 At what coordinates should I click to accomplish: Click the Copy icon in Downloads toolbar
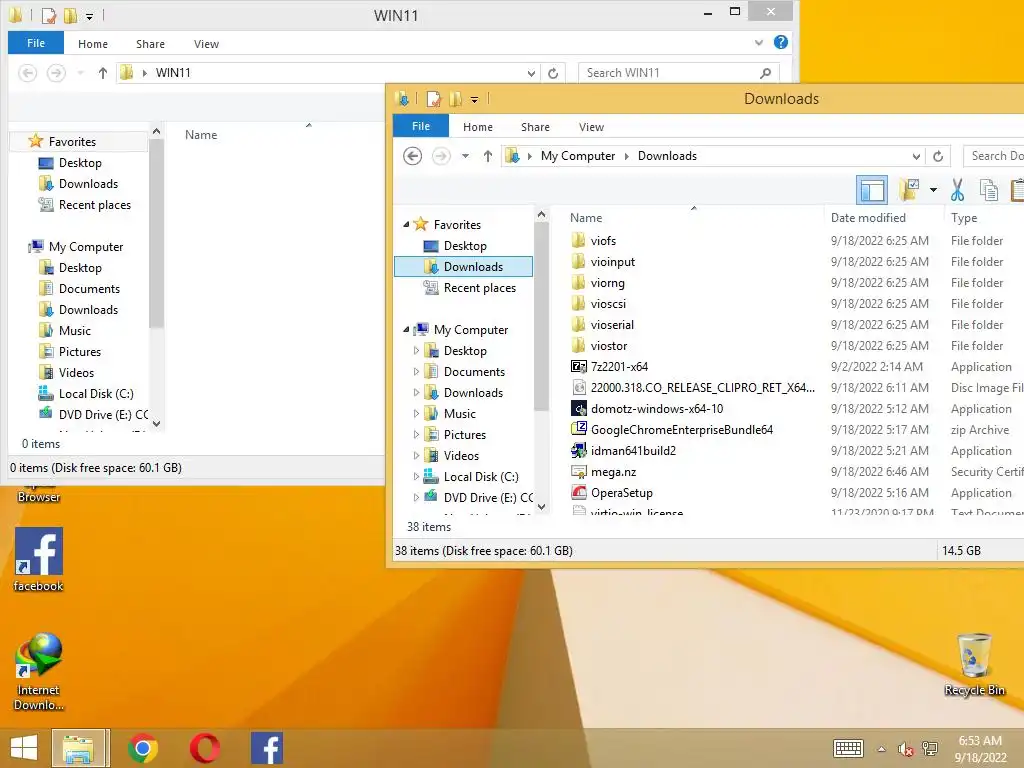coord(989,190)
